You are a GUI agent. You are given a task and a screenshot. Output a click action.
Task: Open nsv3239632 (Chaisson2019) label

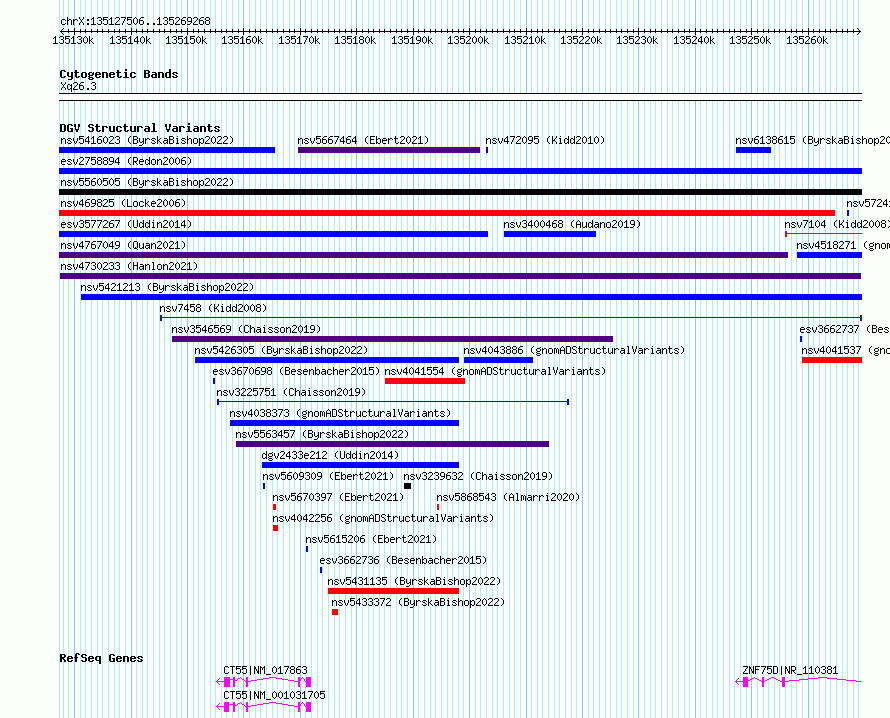pyautogui.click(x=478, y=476)
